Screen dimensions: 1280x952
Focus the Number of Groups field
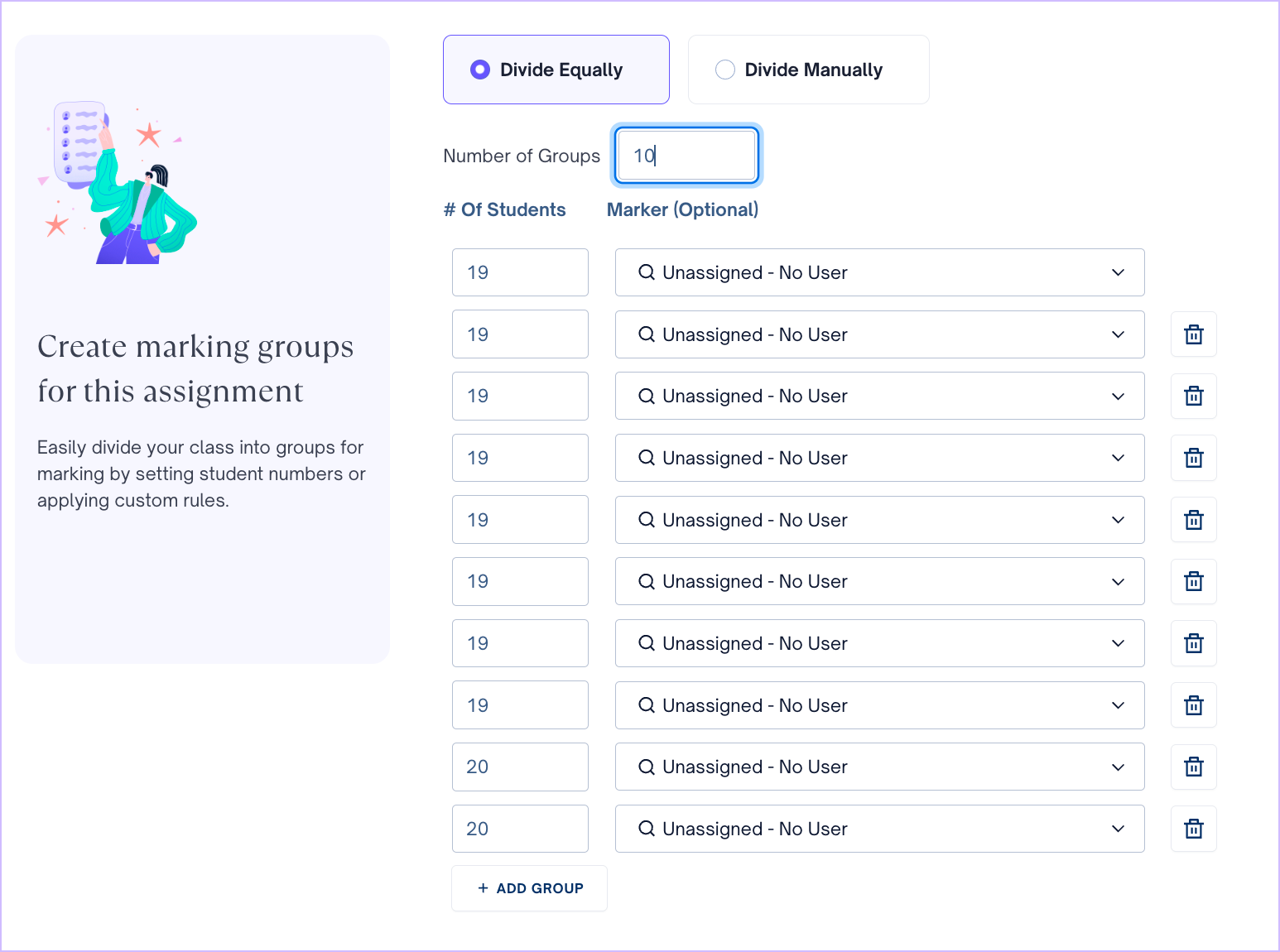click(686, 155)
